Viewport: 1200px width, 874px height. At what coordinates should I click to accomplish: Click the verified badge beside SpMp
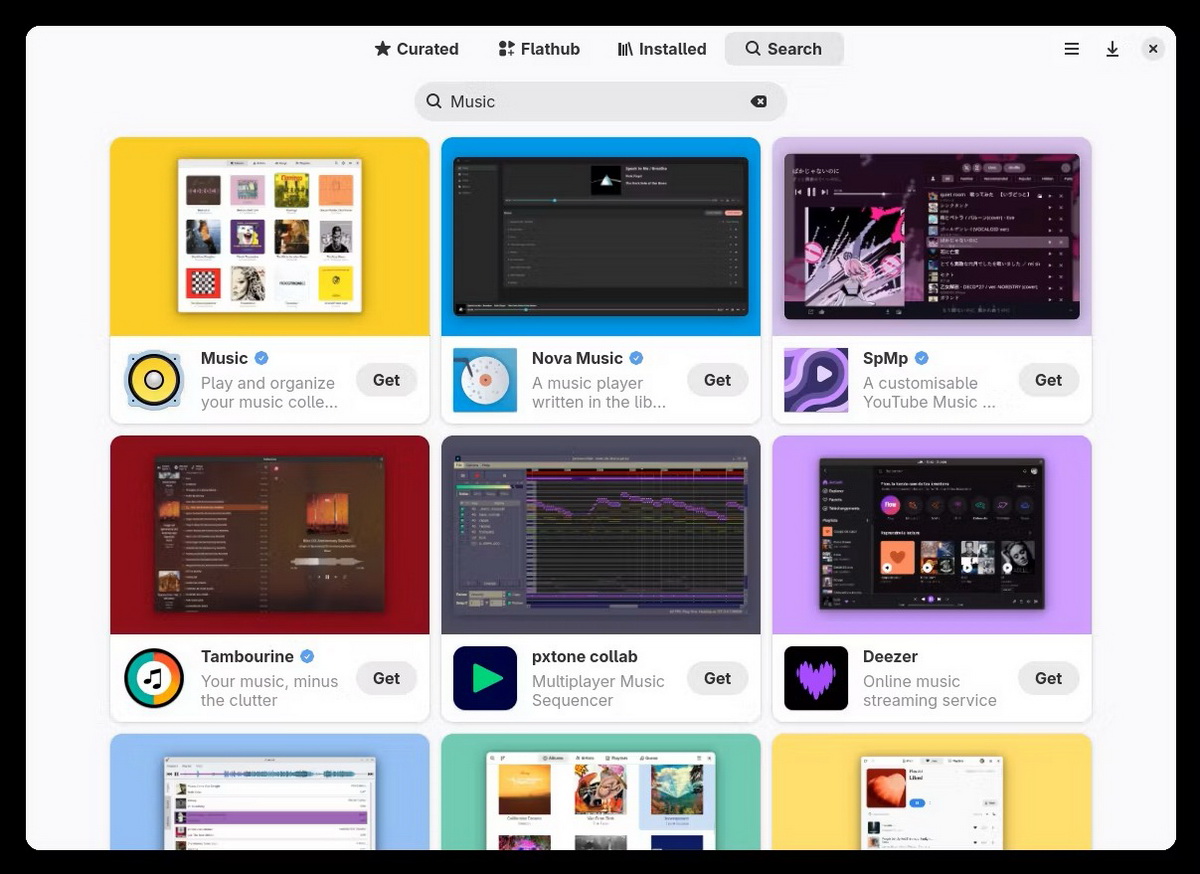tap(922, 358)
